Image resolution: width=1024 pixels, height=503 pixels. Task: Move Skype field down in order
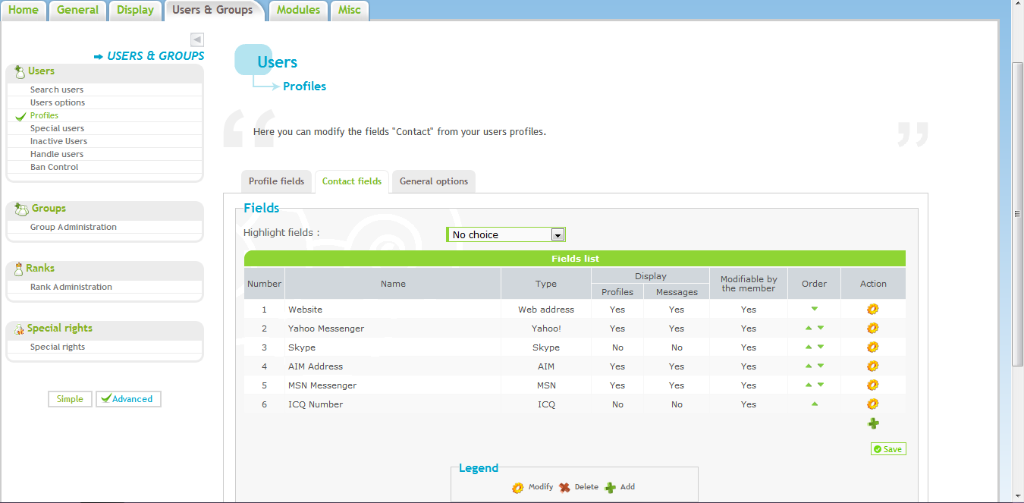[x=820, y=347]
